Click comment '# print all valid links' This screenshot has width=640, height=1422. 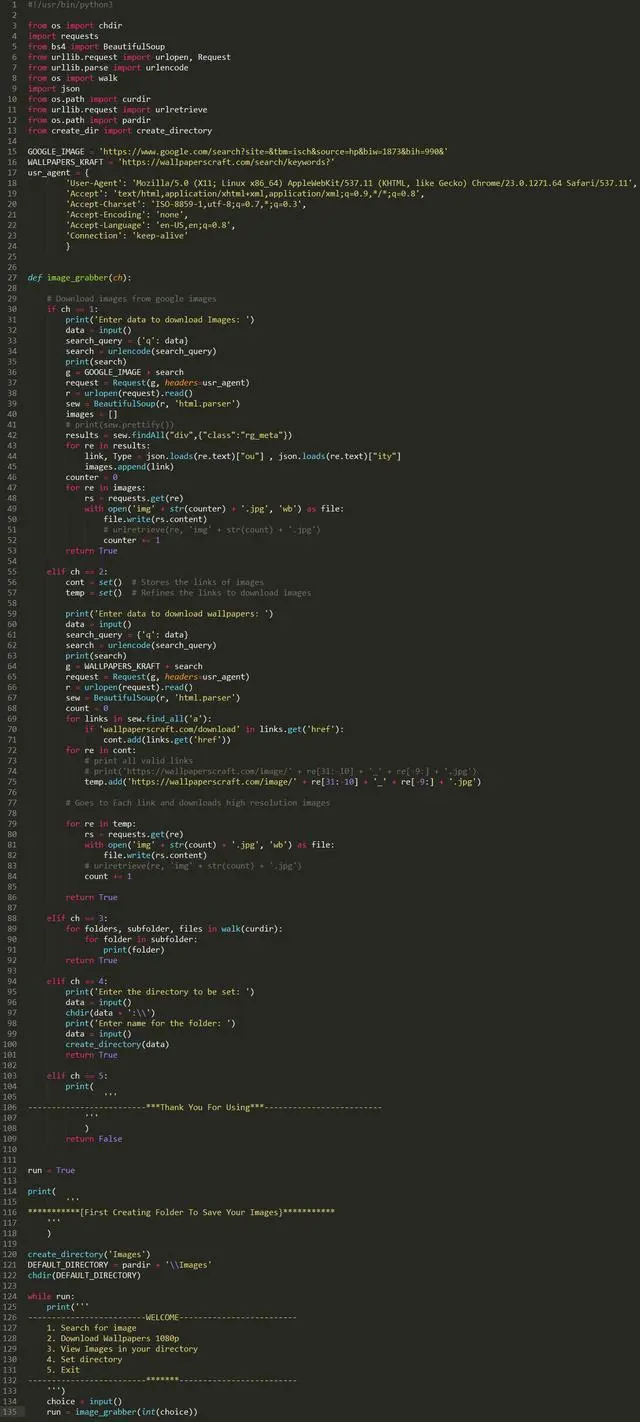tap(139, 760)
